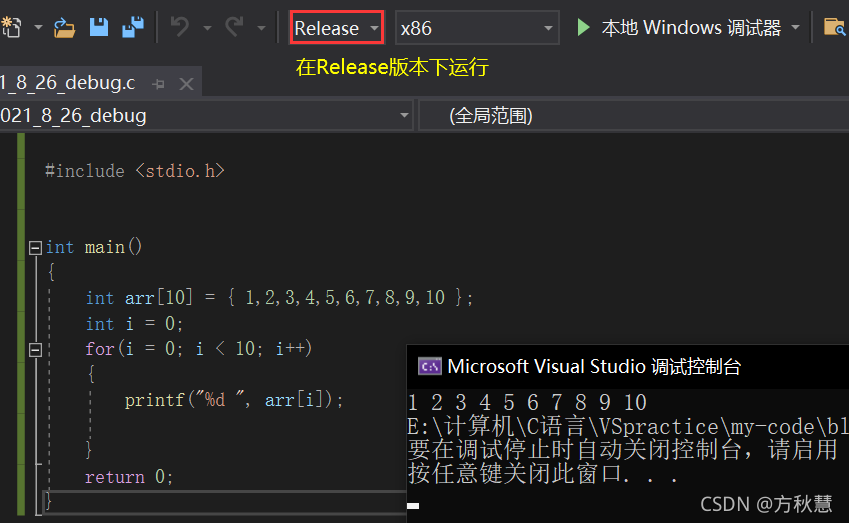The image size is (849, 523).
Task: Click the 本地 Windows 调试器 button label
Action: point(691,28)
